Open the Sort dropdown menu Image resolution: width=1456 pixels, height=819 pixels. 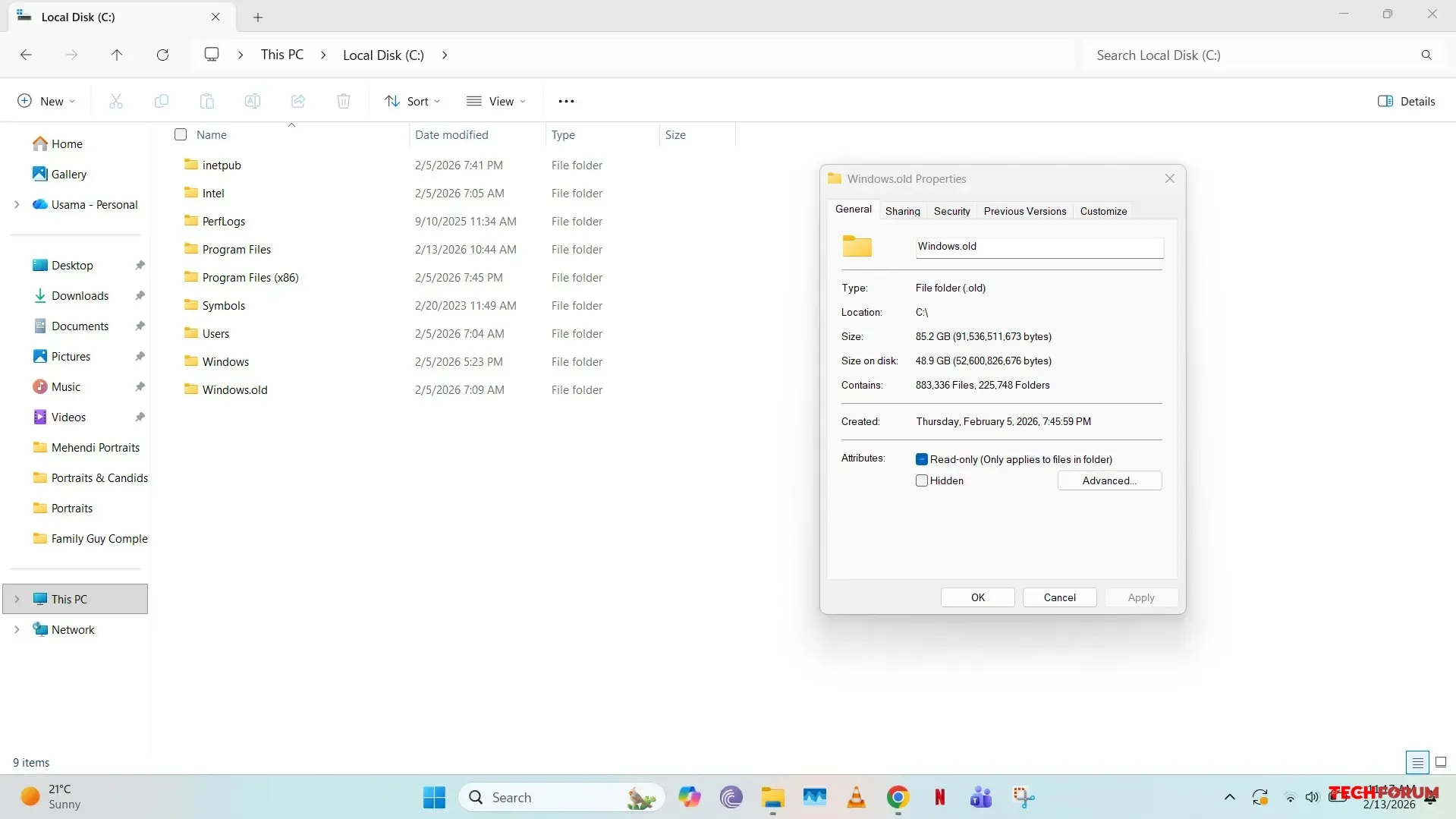coord(412,101)
